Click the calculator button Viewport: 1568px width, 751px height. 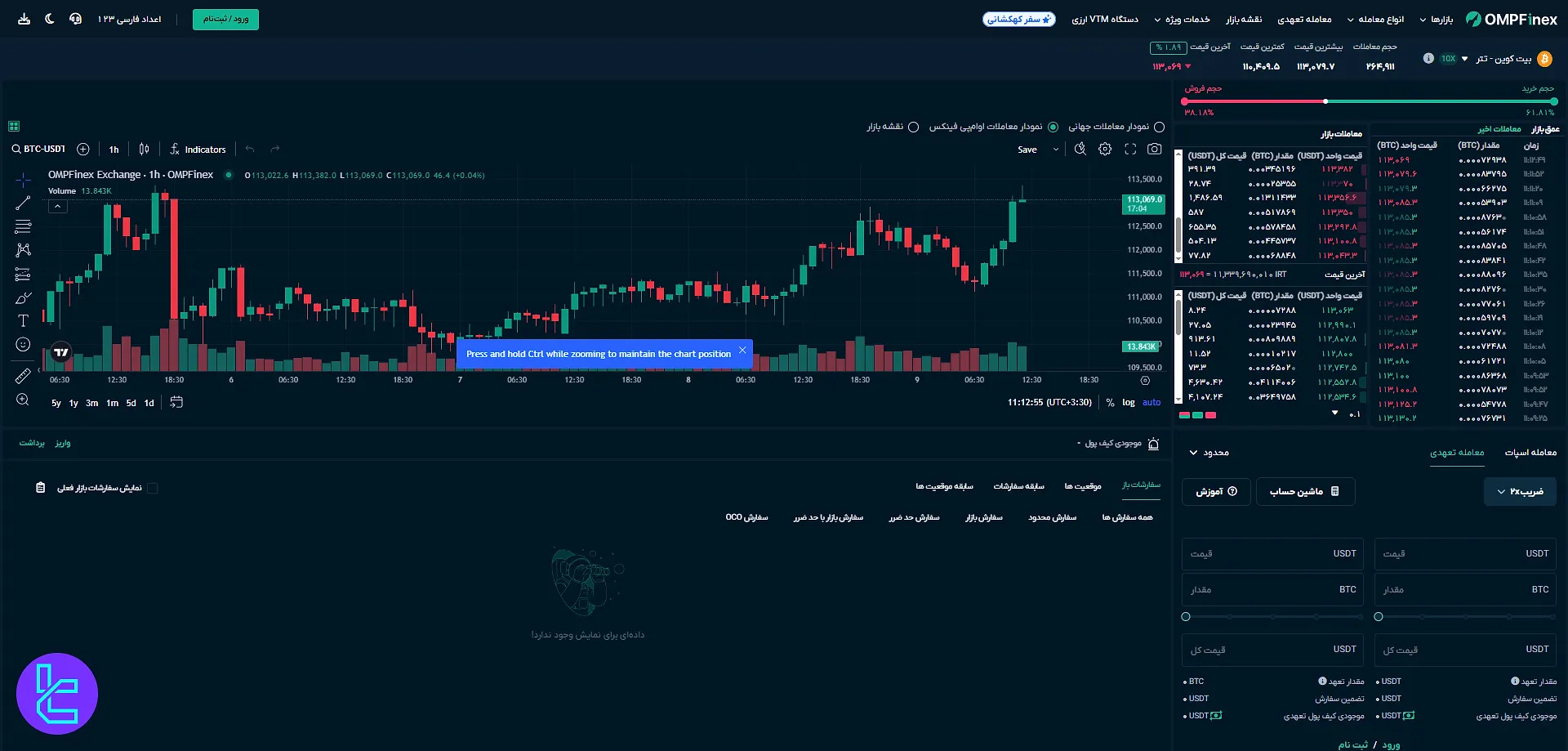(x=1304, y=492)
